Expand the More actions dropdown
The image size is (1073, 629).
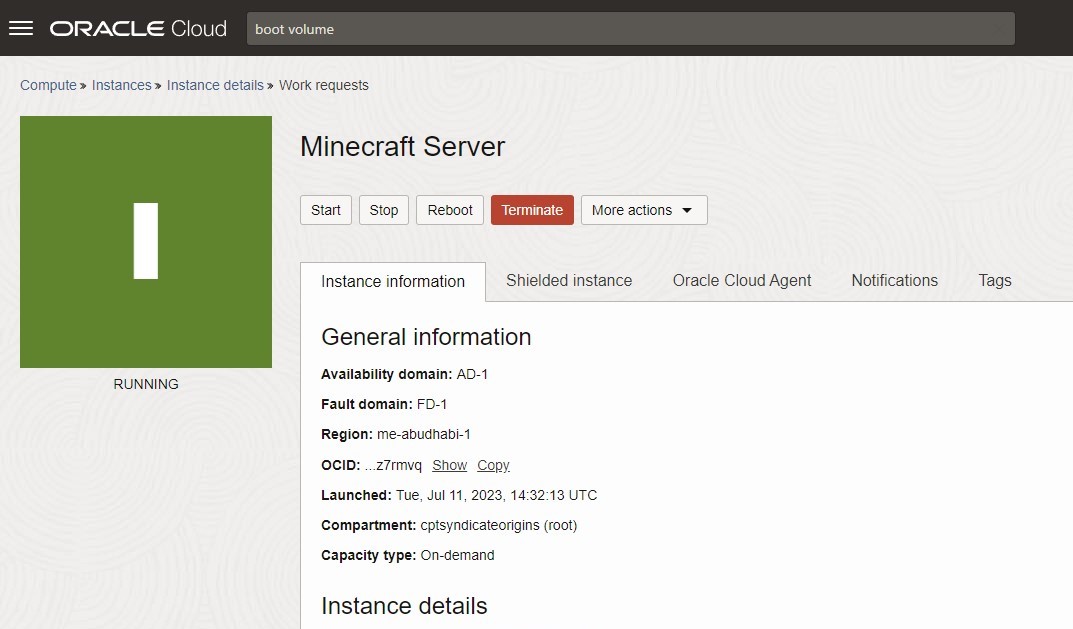[x=643, y=210]
